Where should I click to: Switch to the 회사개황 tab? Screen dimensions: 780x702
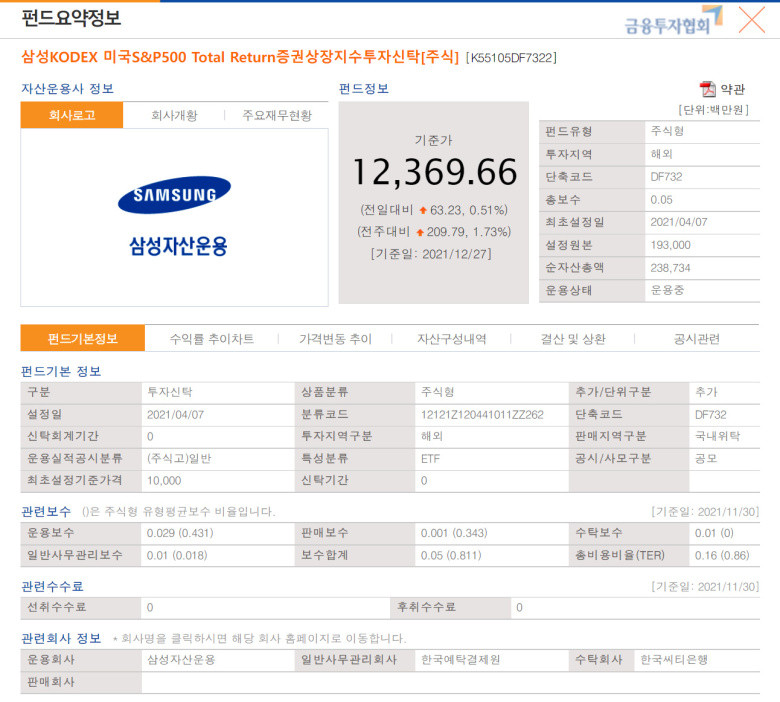(x=174, y=115)
